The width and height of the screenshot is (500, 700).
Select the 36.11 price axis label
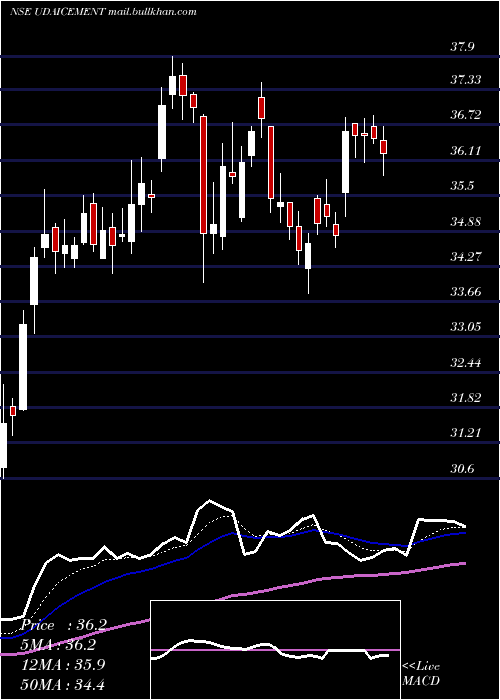(466, 150)
